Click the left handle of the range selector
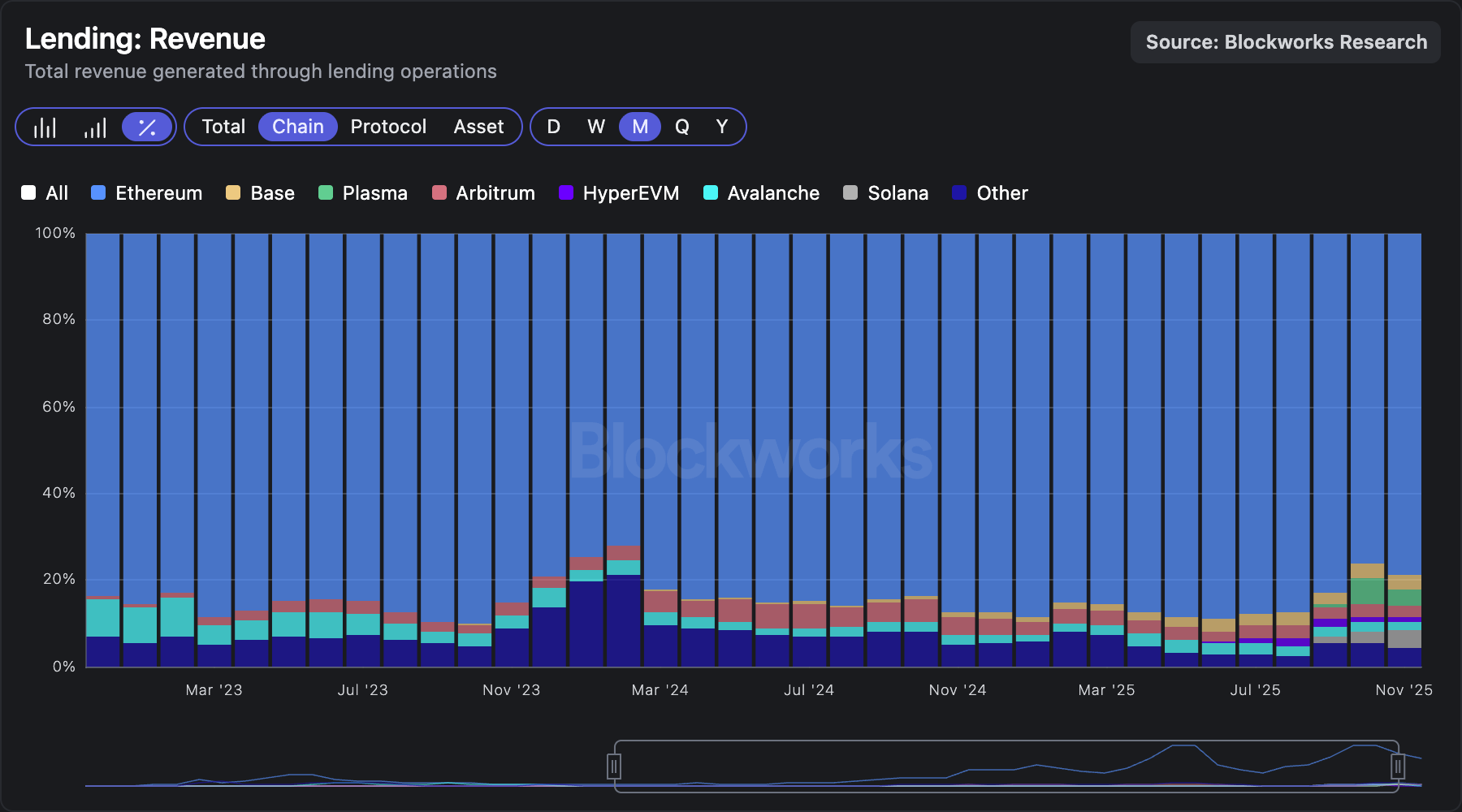 614,766
